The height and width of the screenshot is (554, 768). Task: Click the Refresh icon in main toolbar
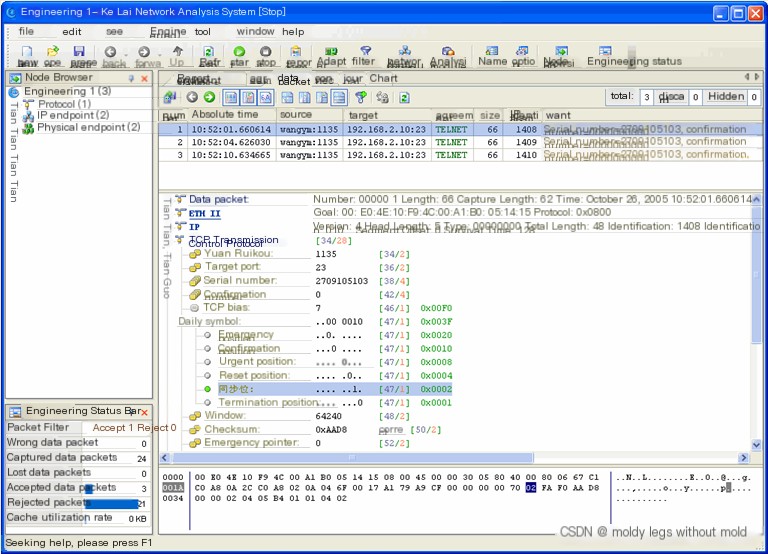tap(209, 51)
